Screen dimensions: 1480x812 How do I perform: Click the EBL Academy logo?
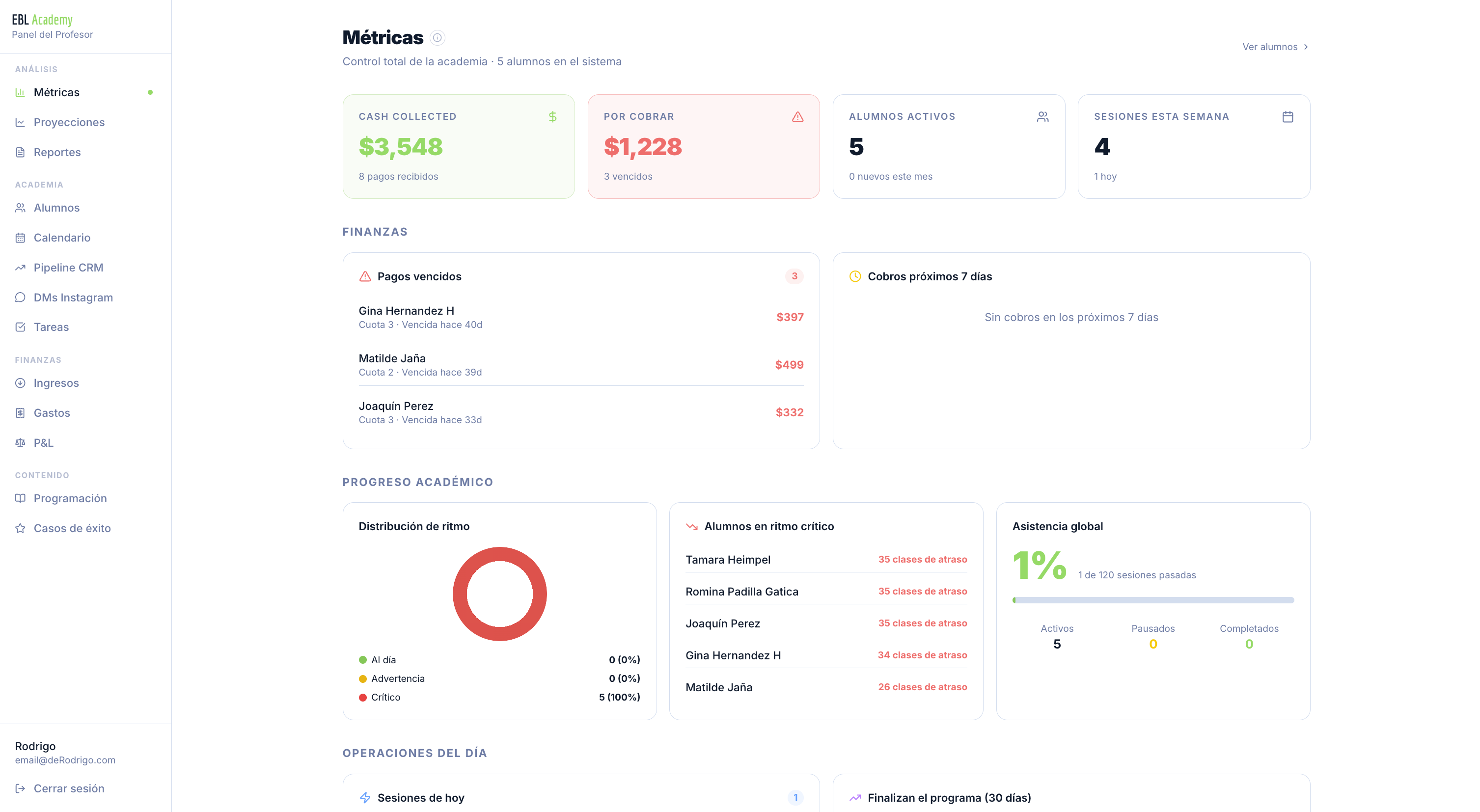43,20
